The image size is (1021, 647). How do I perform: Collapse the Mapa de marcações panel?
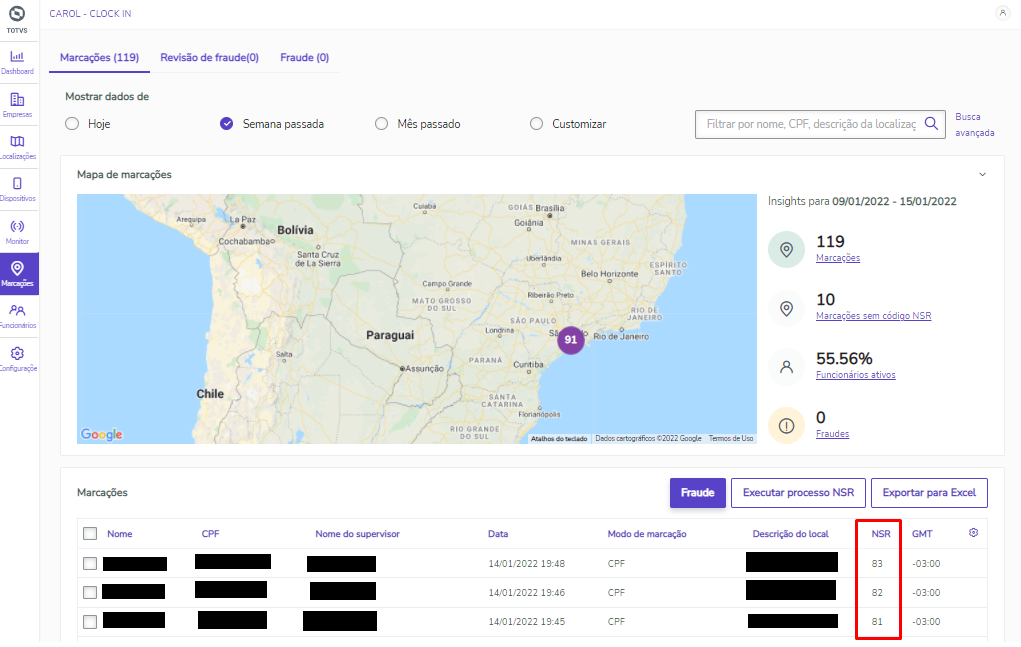(x=982, y=174)
